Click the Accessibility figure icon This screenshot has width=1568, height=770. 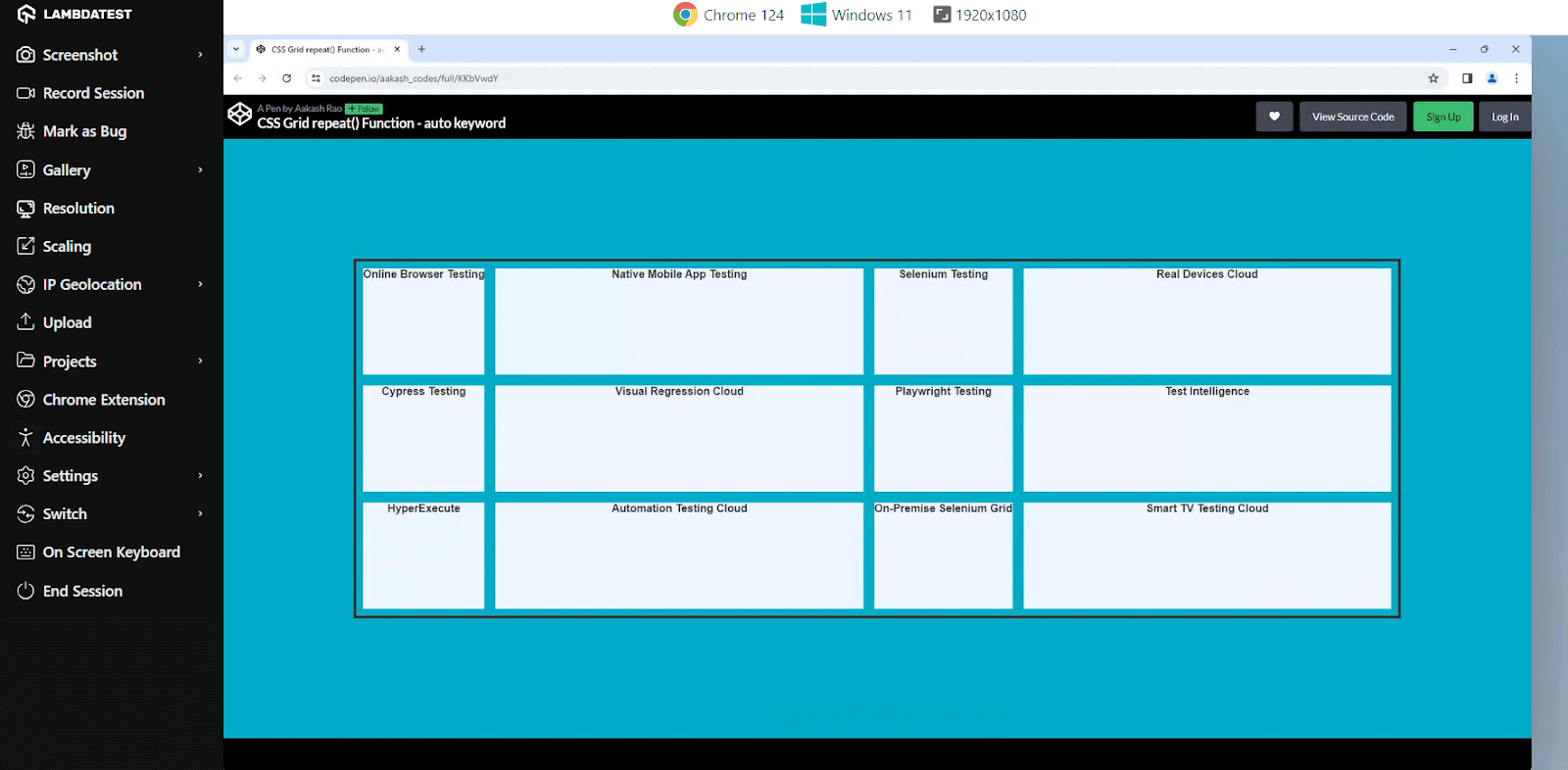pyautogui.click(x=25, y=437)
